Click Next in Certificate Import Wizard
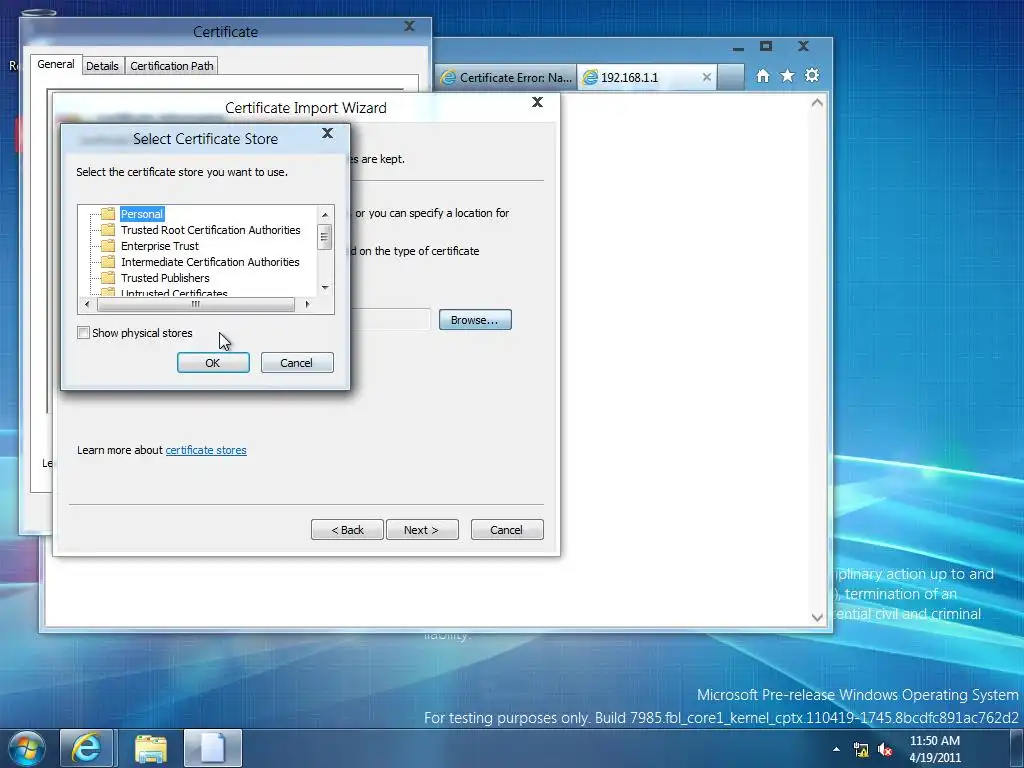Viewport: 1024px width, 768px height. 422,530
